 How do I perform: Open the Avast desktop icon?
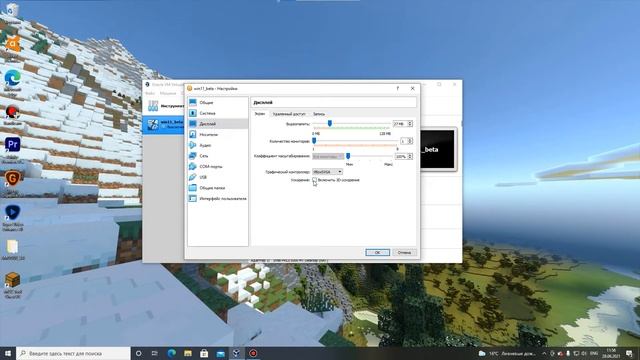[x=12, y=47]
